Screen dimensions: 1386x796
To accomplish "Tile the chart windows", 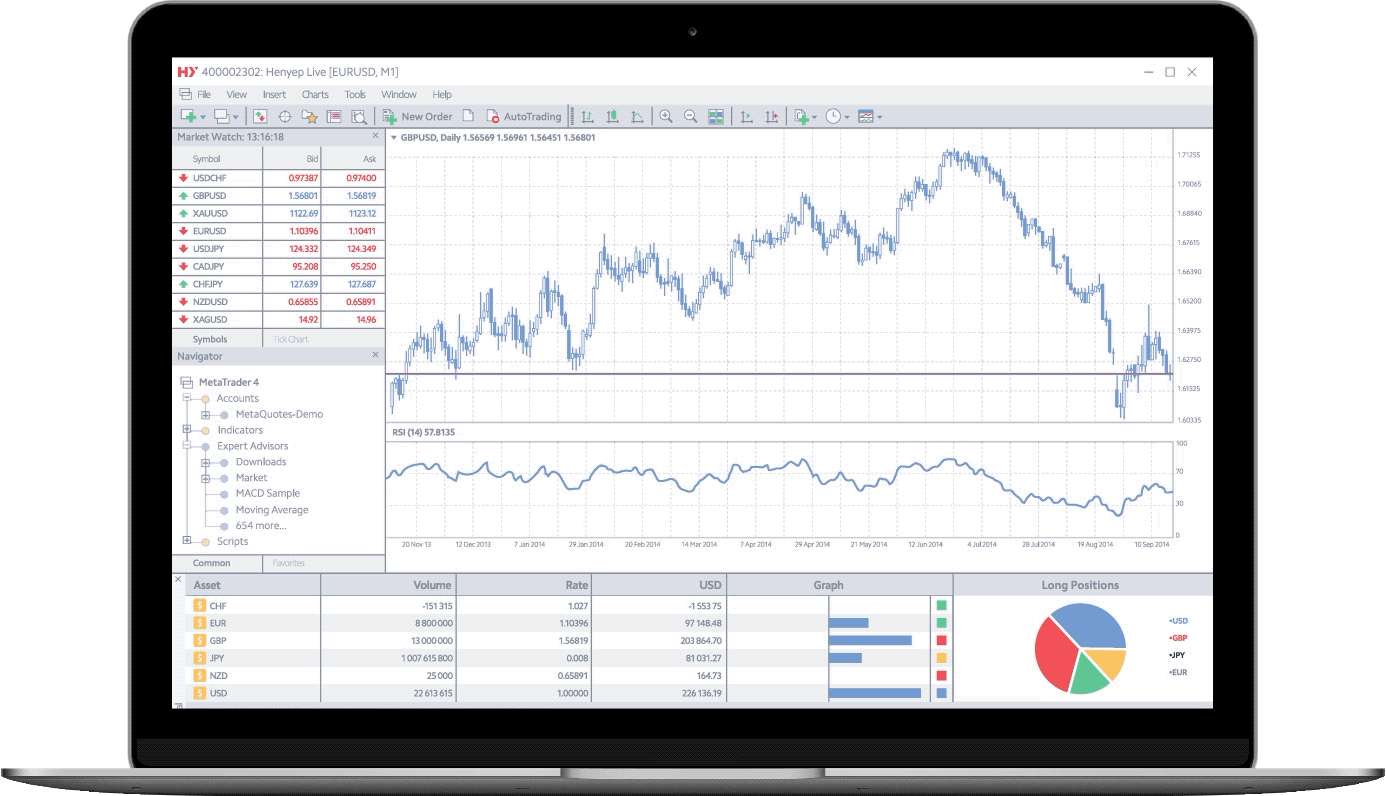I will (x=717, y=115).
